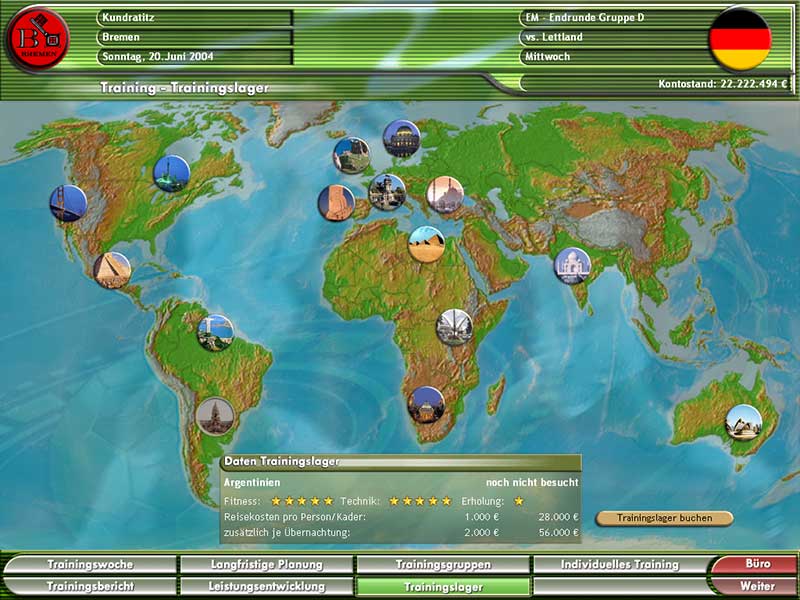This screenshot has height=600, width=800.
Task: Switch to Langfristige Planung tab
Action: pos(266,565)
